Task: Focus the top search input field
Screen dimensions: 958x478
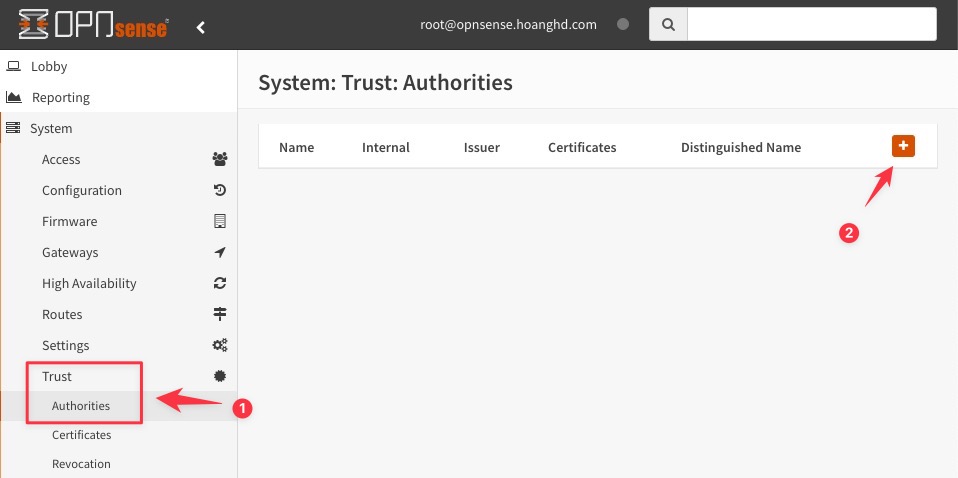Action: pos(812,24)
